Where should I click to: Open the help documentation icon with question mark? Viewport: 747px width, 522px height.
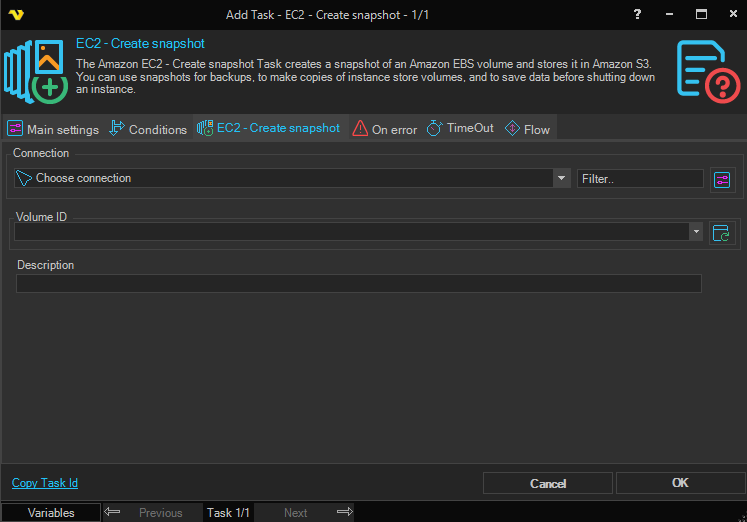[x=708, y=71]
